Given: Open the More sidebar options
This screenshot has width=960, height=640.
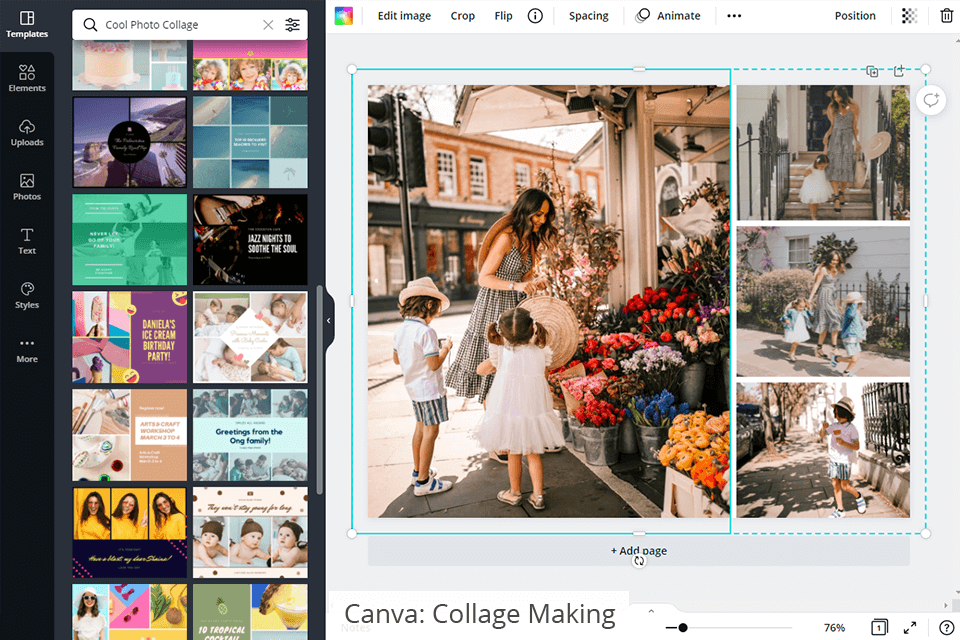Looking at the screenshot, I should 27,350.
